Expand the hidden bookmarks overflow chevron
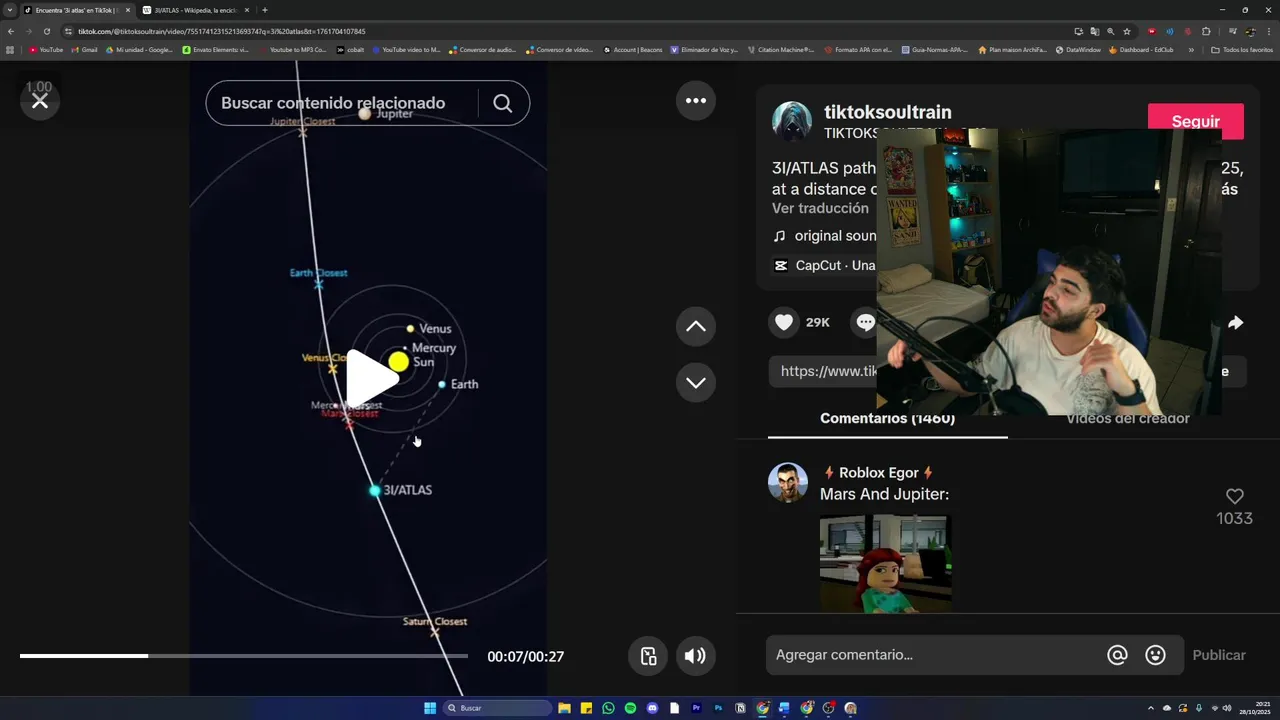1280x720 pixels. (x=1191, y=49)
